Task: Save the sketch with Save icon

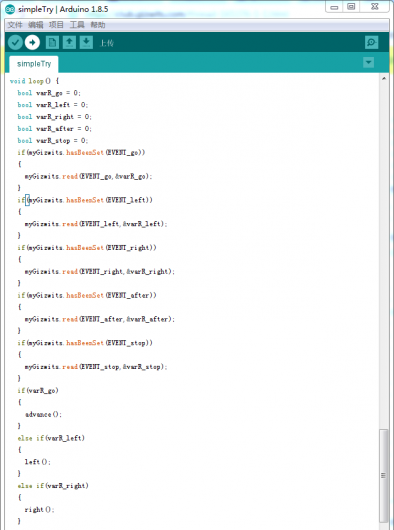Action: pyautogui.click(x=86, y=42)
